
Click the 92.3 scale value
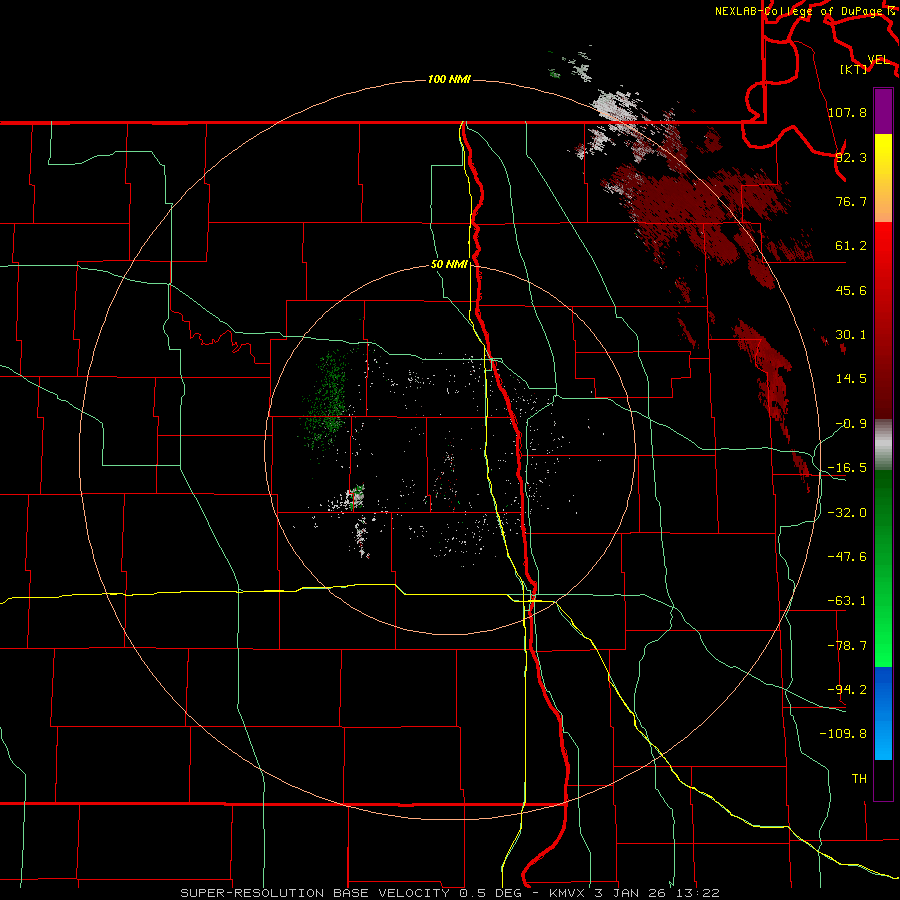click(x=851, y=157)
